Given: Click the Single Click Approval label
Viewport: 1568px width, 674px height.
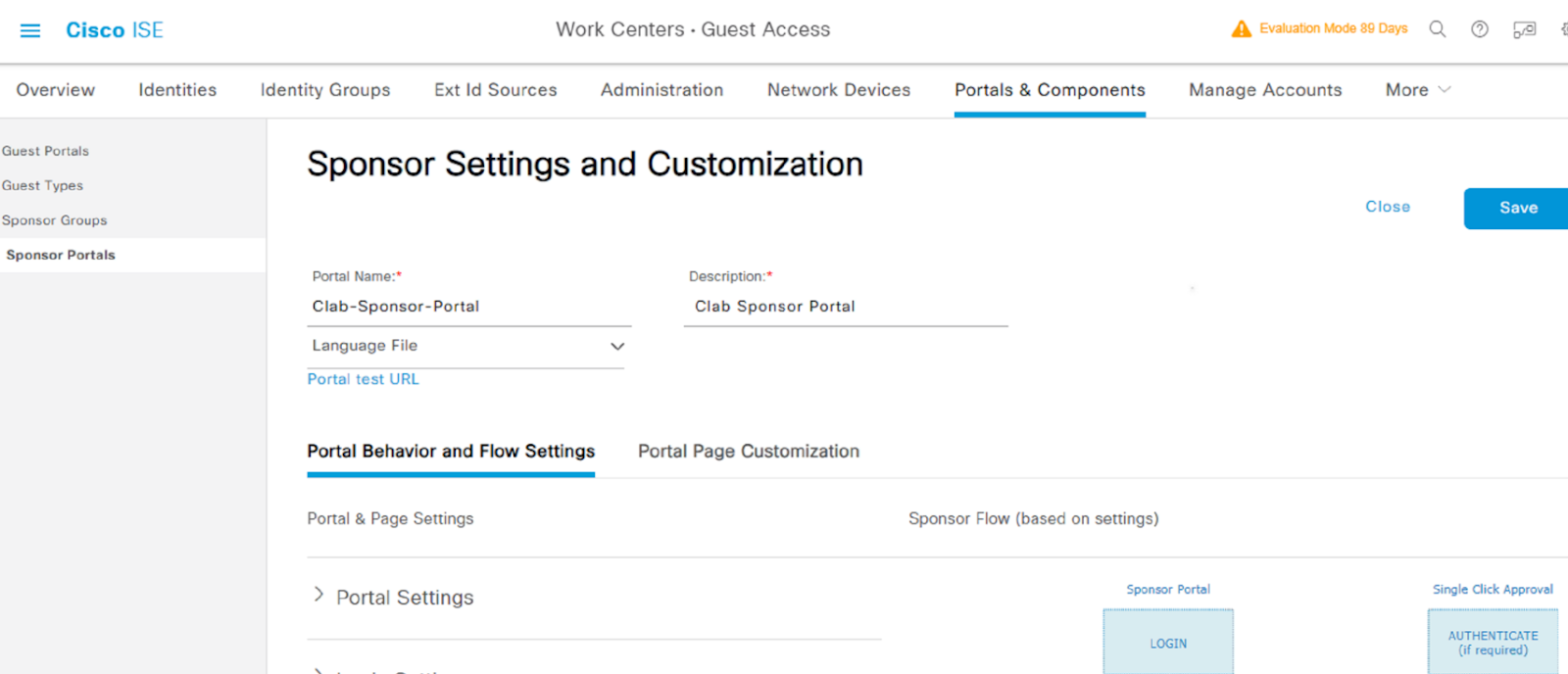Looking at the screenshot, I should pos(1493,590).
